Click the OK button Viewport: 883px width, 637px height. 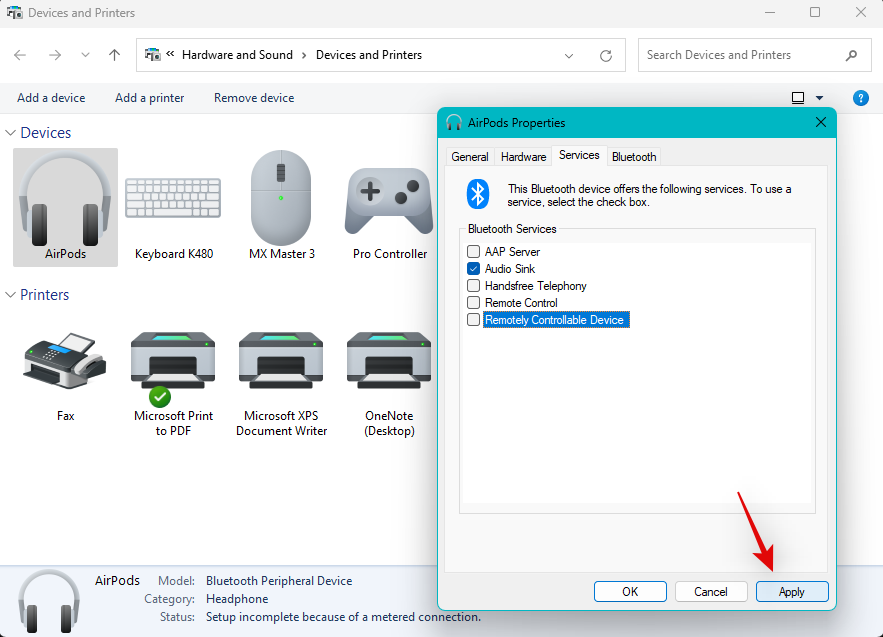630,591
